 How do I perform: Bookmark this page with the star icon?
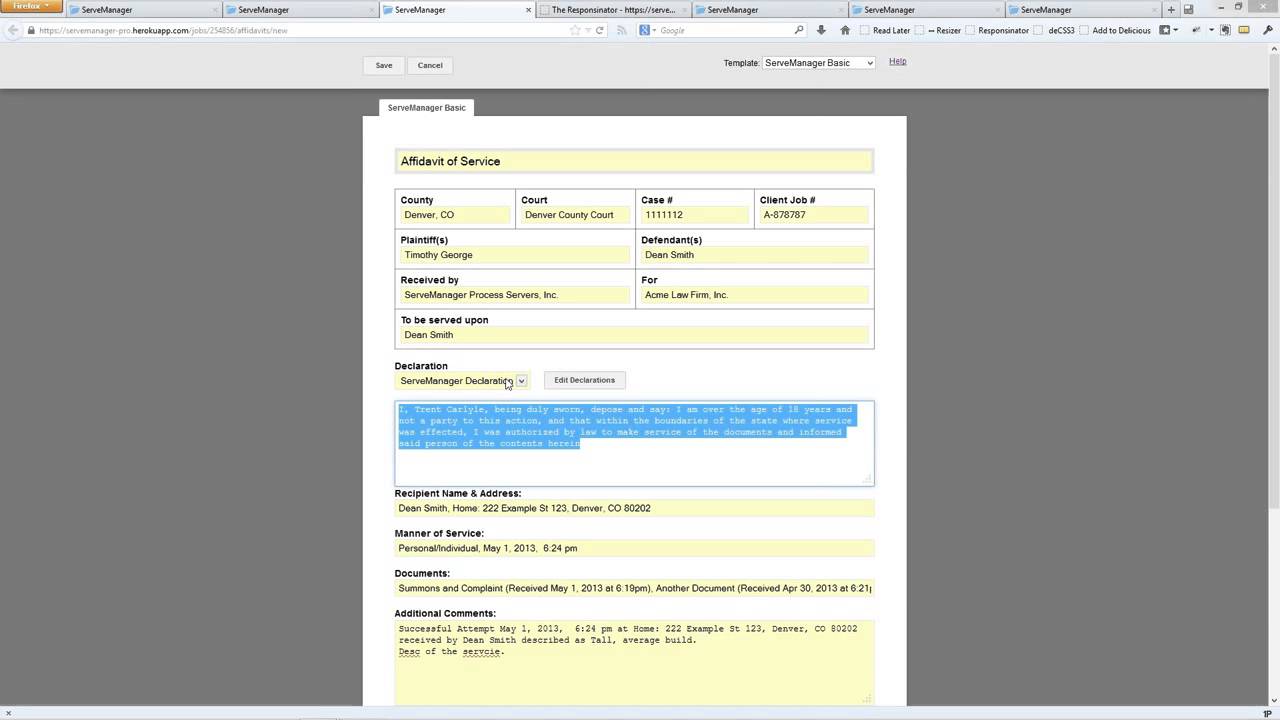[x=574, y=30]
